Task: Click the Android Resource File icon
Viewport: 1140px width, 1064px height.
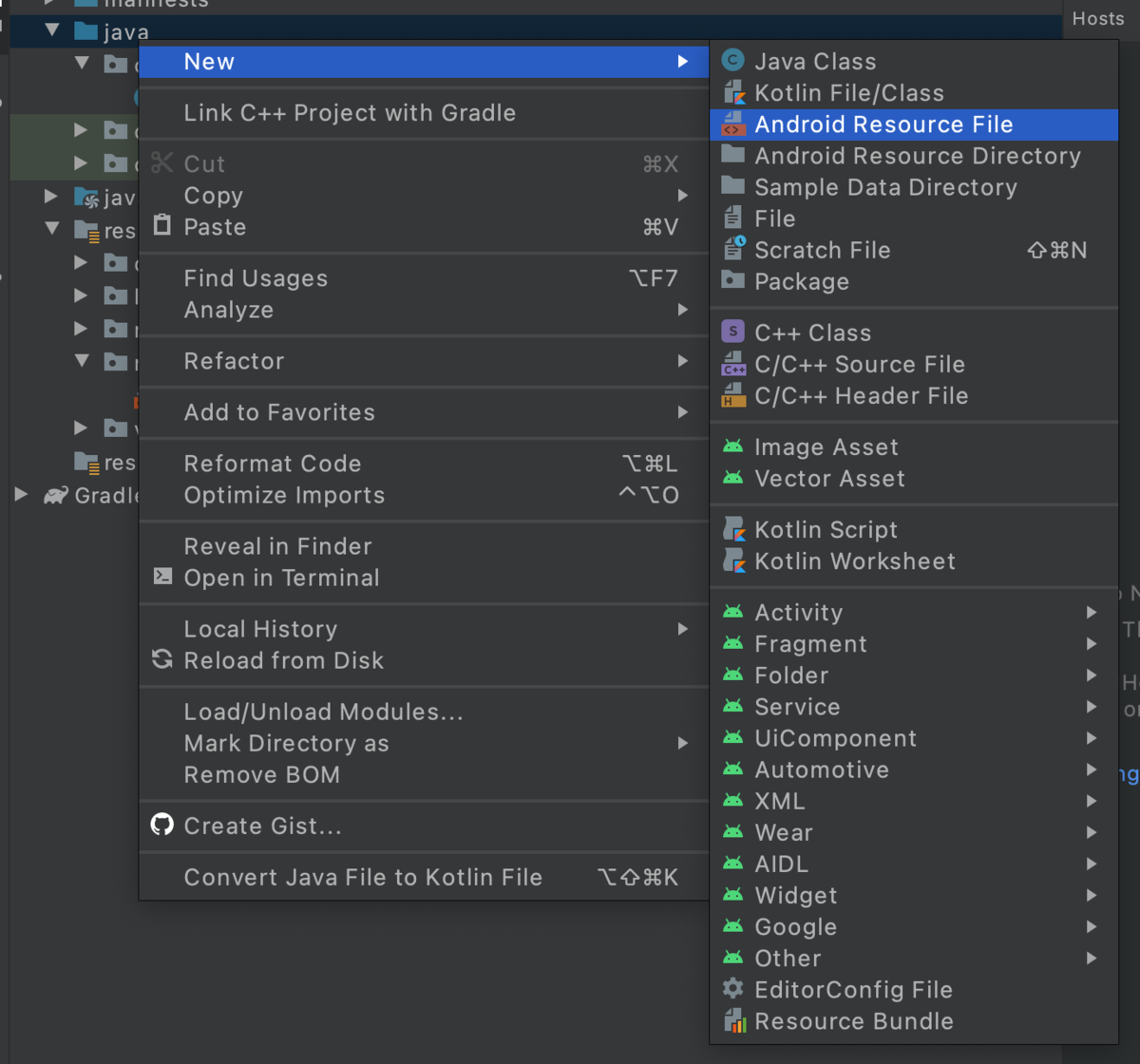Action: pyautogui.click(x=732, y=123)
